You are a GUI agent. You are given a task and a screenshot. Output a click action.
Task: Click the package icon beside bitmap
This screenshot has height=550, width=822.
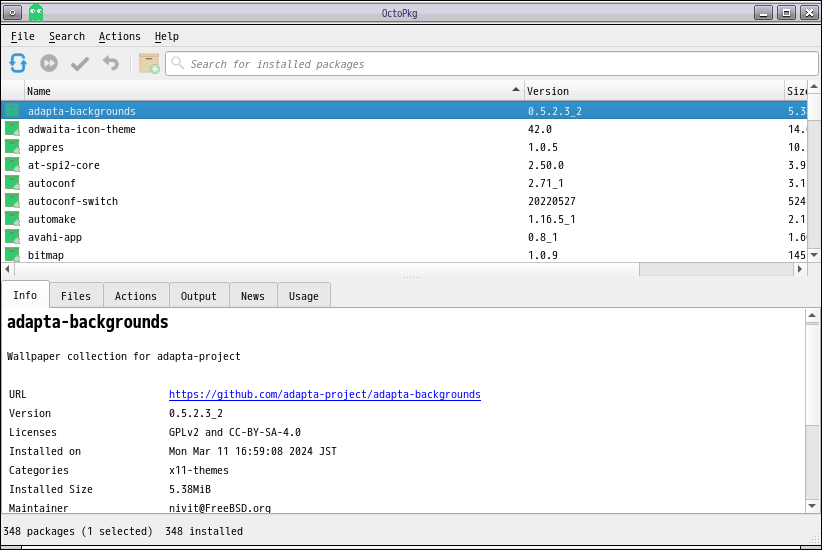coord(13,254)
